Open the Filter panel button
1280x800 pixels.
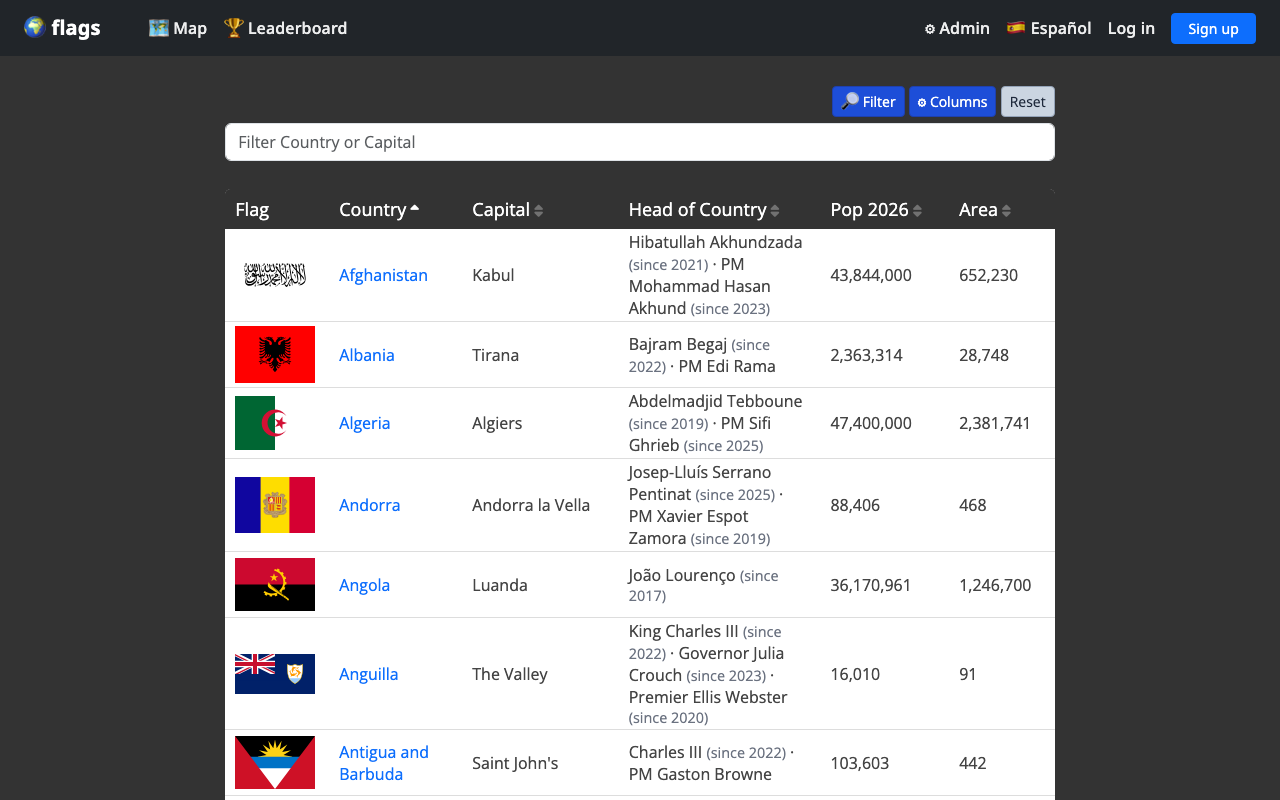click(x=868, y=102)
